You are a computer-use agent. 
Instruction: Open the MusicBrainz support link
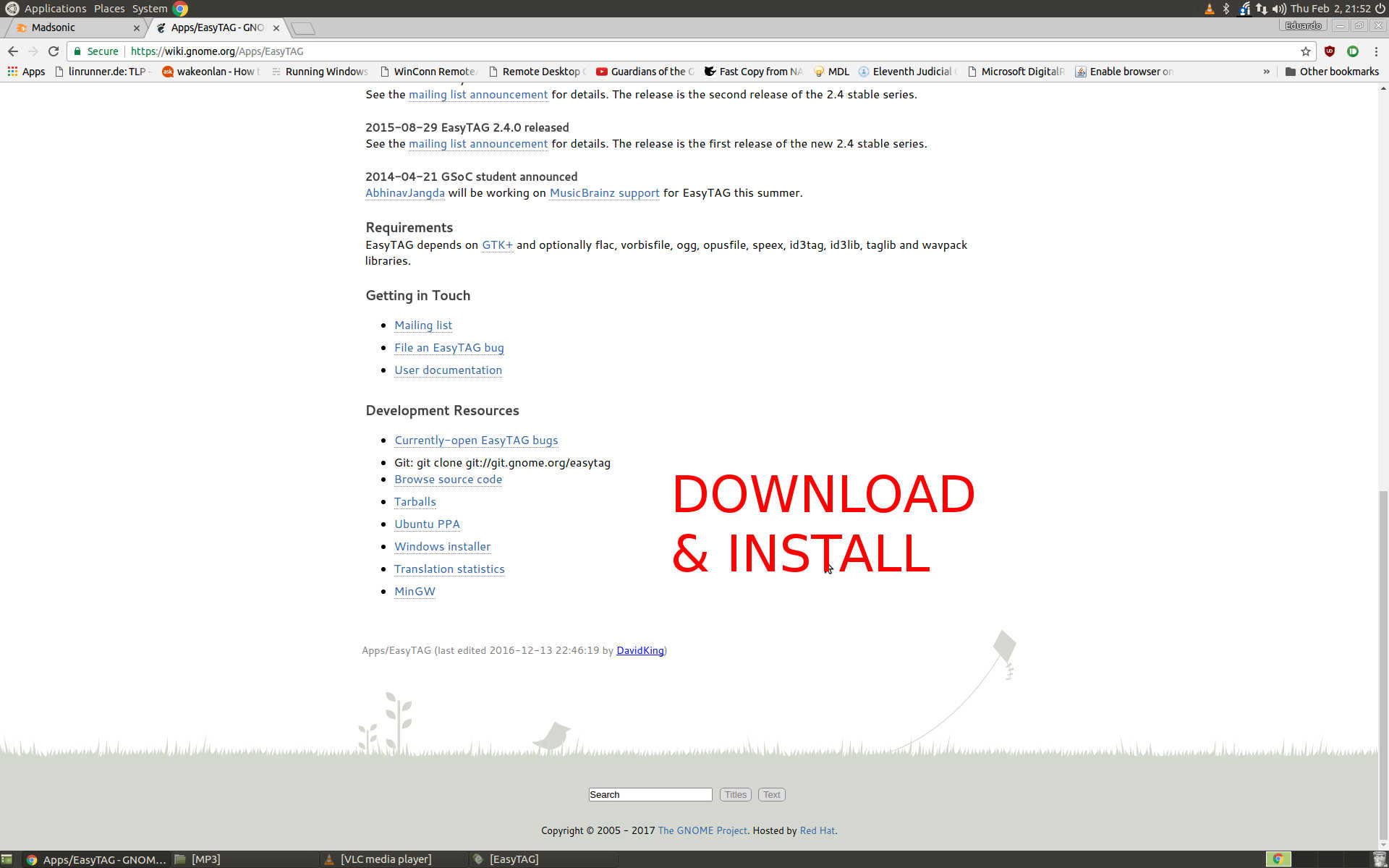click(x=605, y=193)
